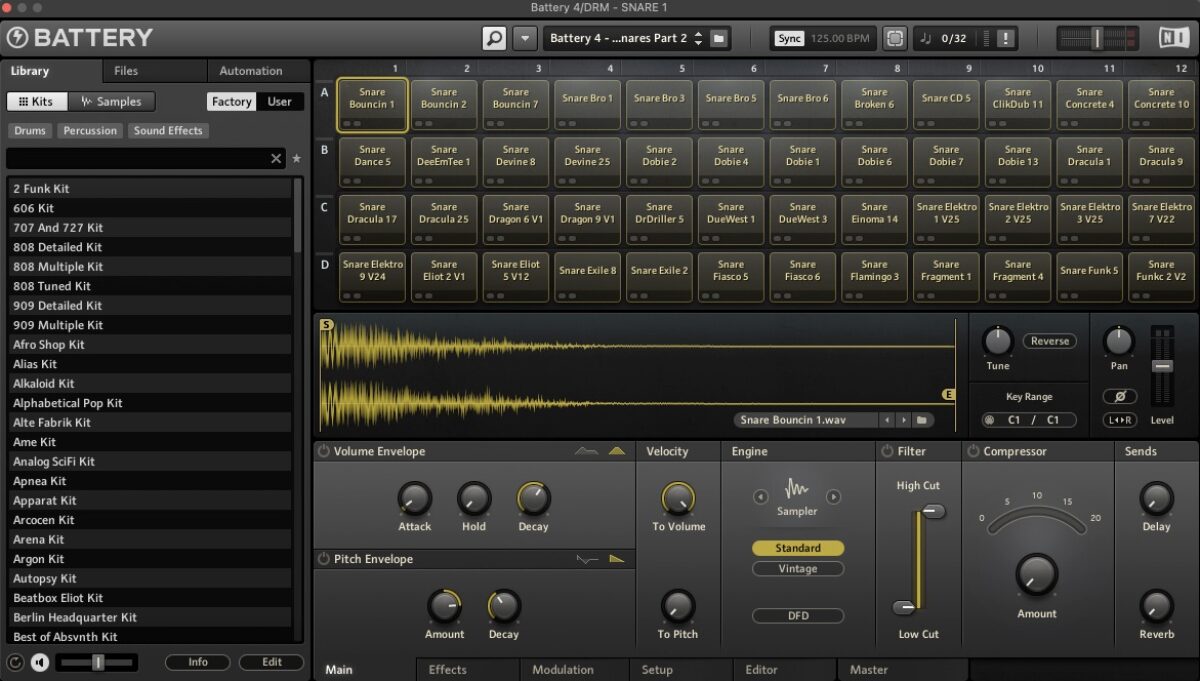Screen dimensions: 1200x681
Task: Open the kit folder icon beside preset name
Action: pyautogui.click(x=718, y=38)
